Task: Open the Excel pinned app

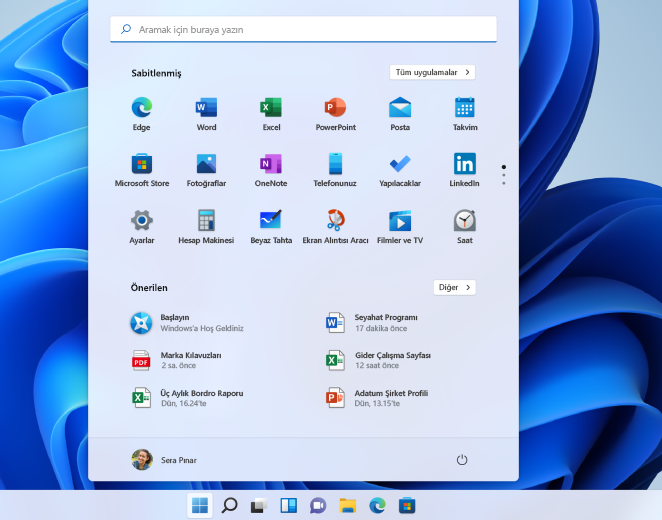Action: (271, 108)
